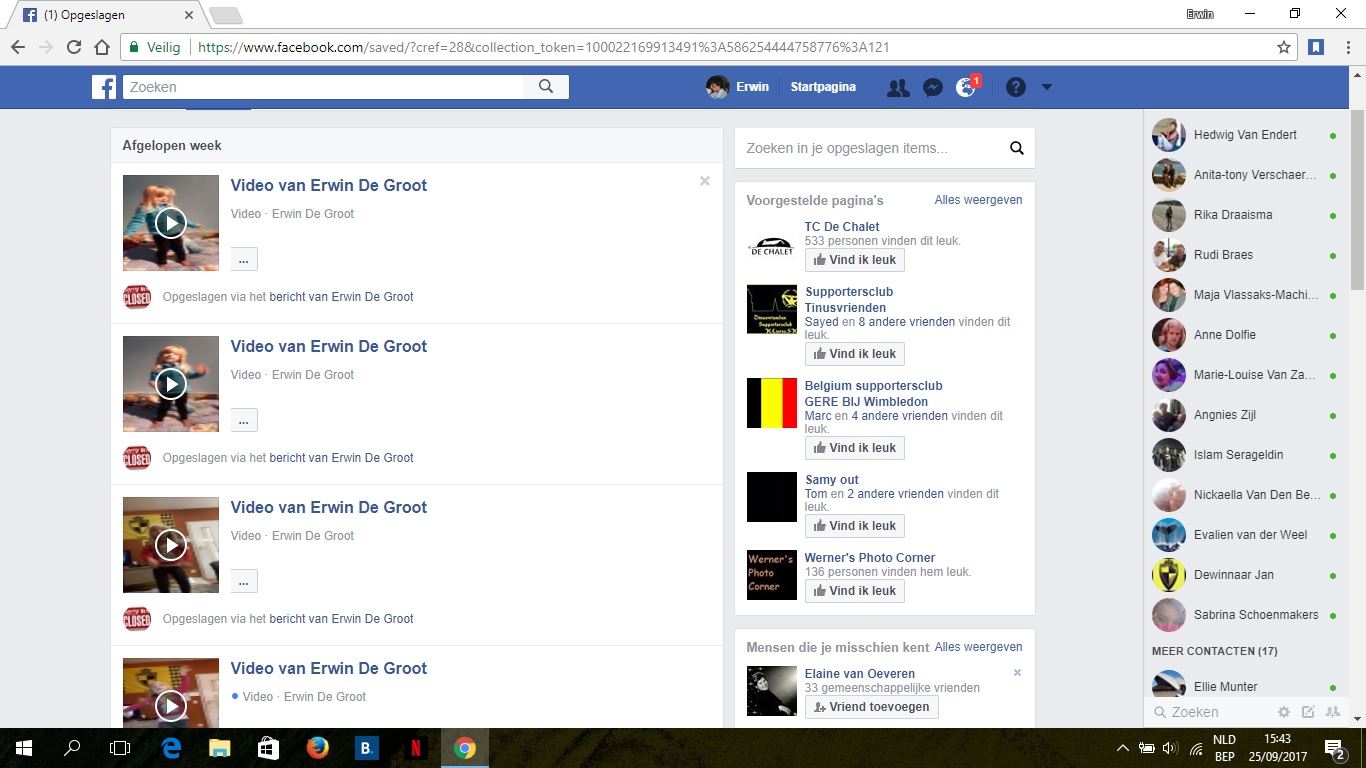Click the quick help question mark icon

(x=1016, y=87)
